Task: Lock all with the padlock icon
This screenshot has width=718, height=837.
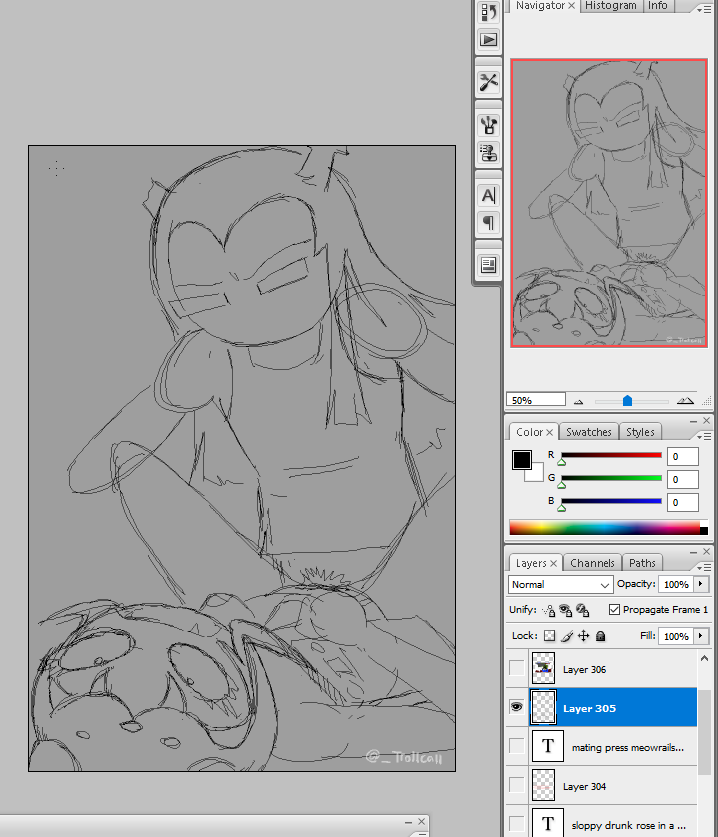Action: pos(601,636)
